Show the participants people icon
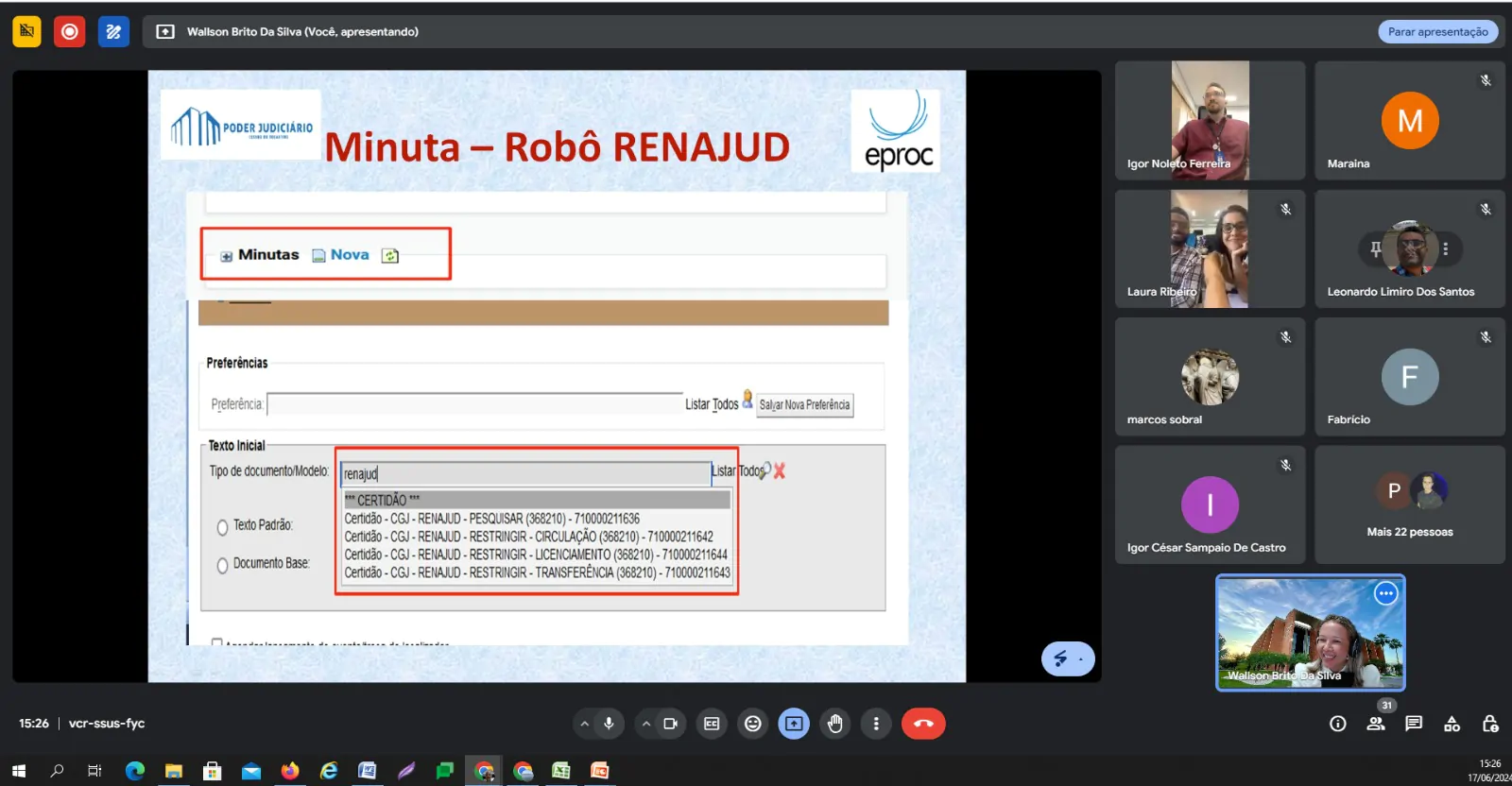Image resolution: width=1512 pixels, height=786 pixels. 1376,724
